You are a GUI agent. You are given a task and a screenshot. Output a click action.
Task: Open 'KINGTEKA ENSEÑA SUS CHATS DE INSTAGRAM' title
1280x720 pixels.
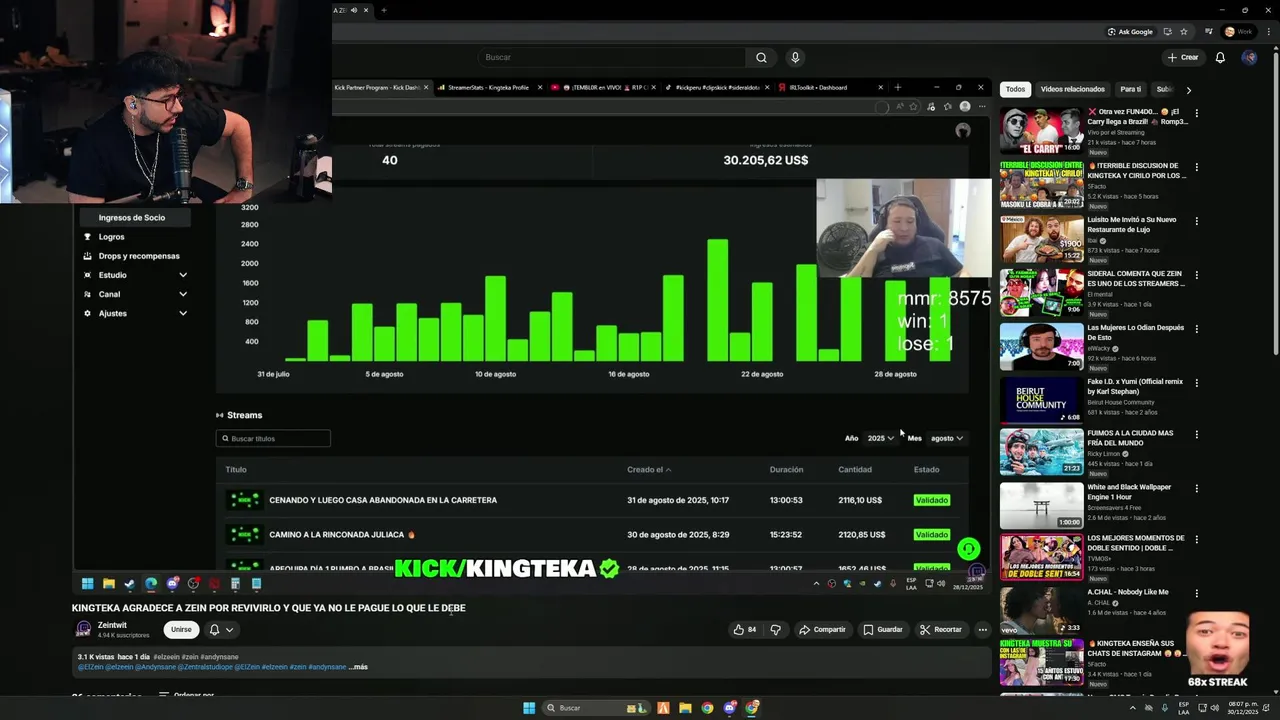(1136, 648)
